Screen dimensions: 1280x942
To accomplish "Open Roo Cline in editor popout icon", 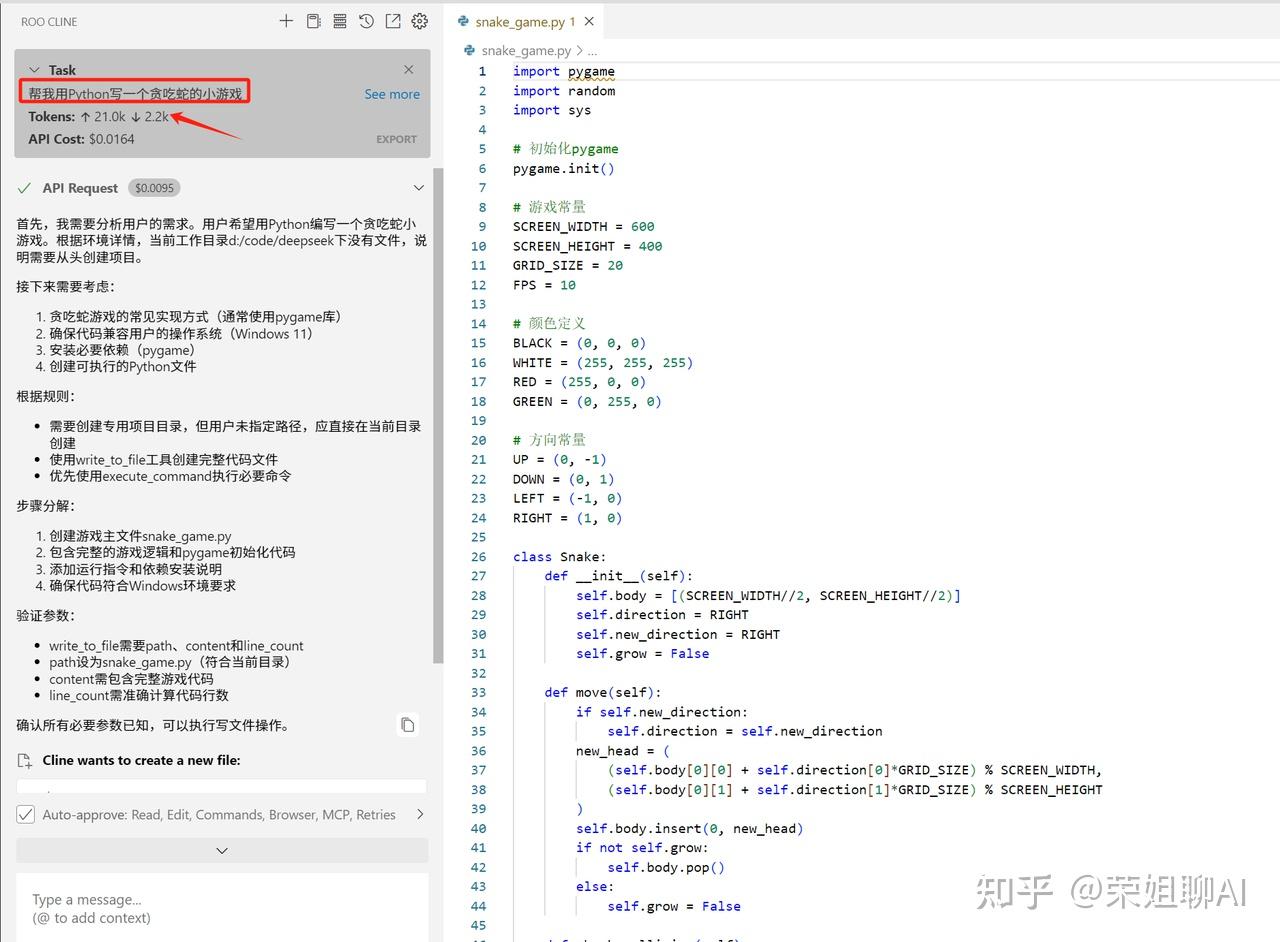I will 392,20.
